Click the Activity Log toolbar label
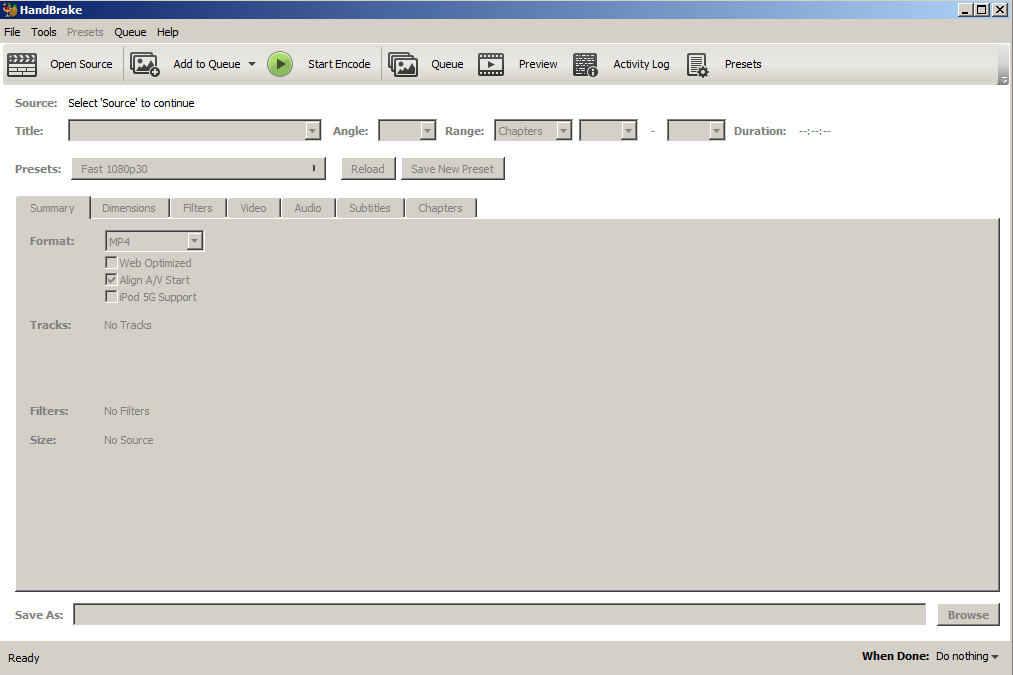Screen dimensions: 1013x675 pyautogui.click(x=641, y=64)
